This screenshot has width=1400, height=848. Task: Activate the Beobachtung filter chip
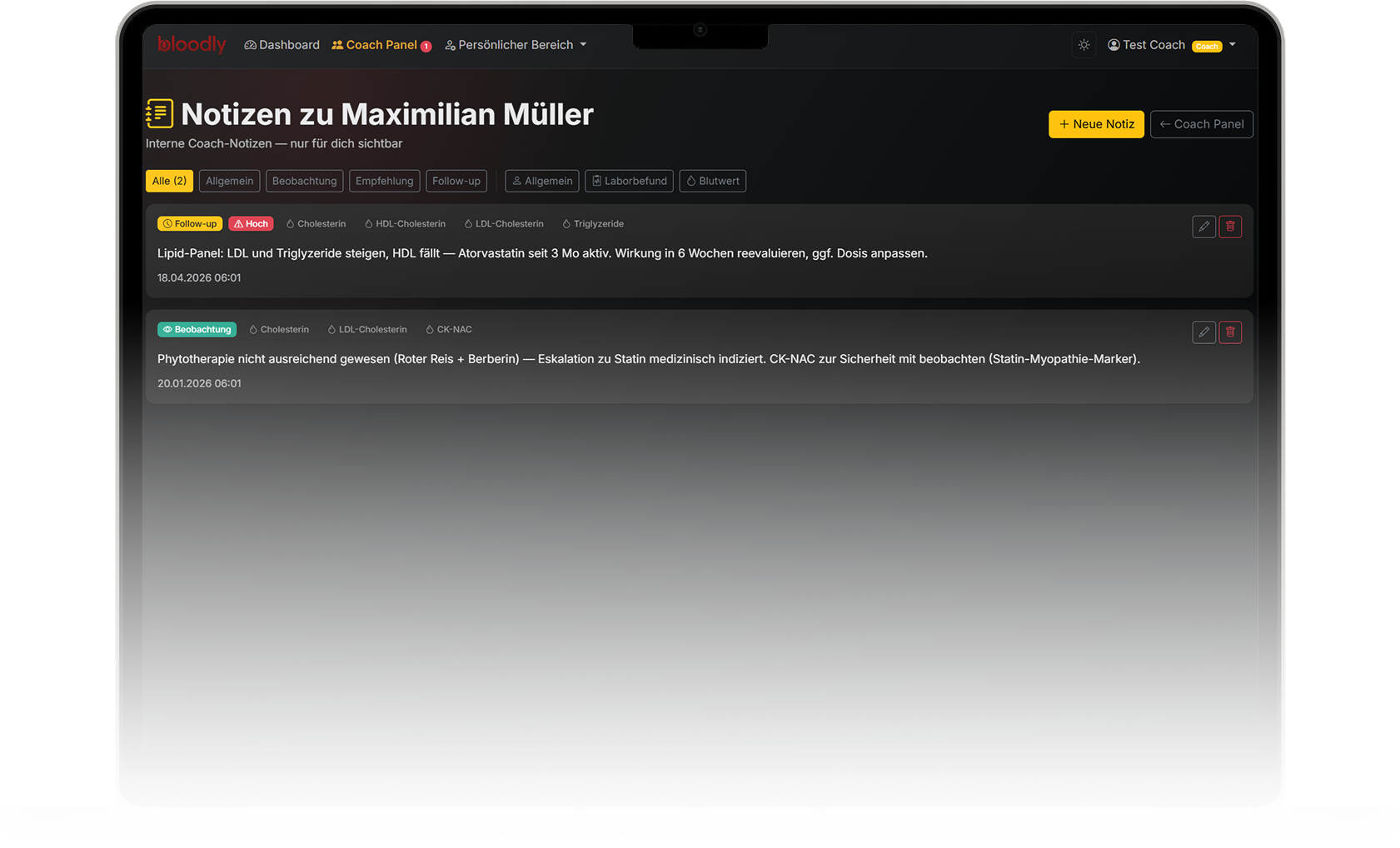(x=304, y=181)
